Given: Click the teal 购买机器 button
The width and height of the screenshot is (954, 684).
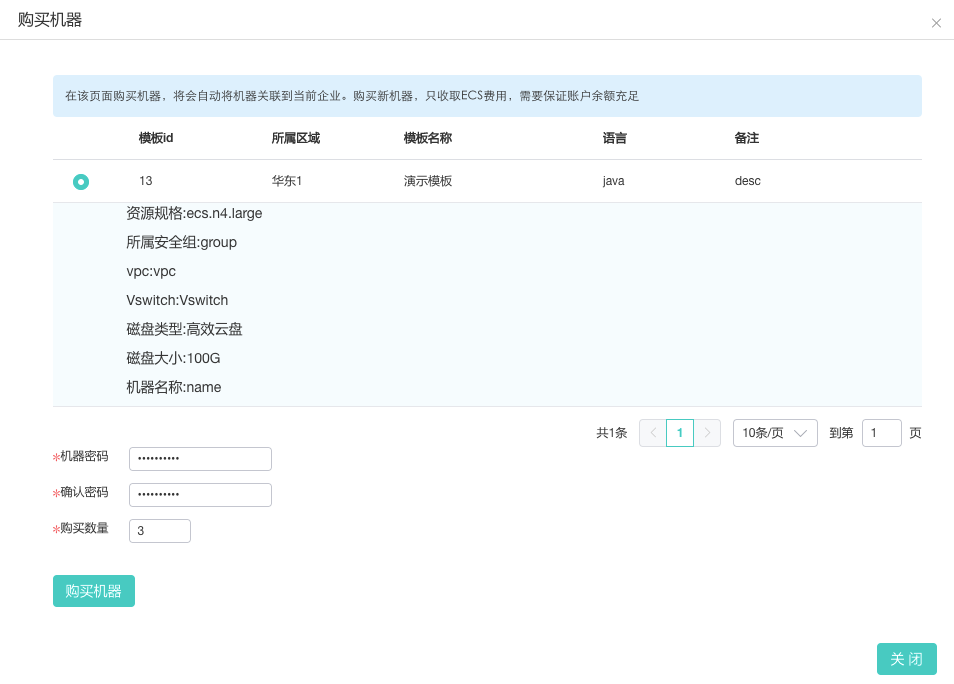Looking at the screenshot, I should [94, 591].
